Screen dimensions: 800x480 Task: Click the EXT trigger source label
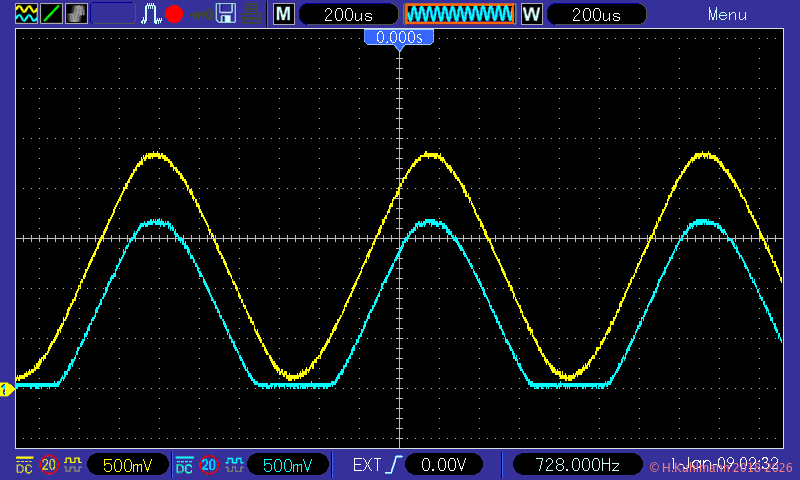point(366,465)
